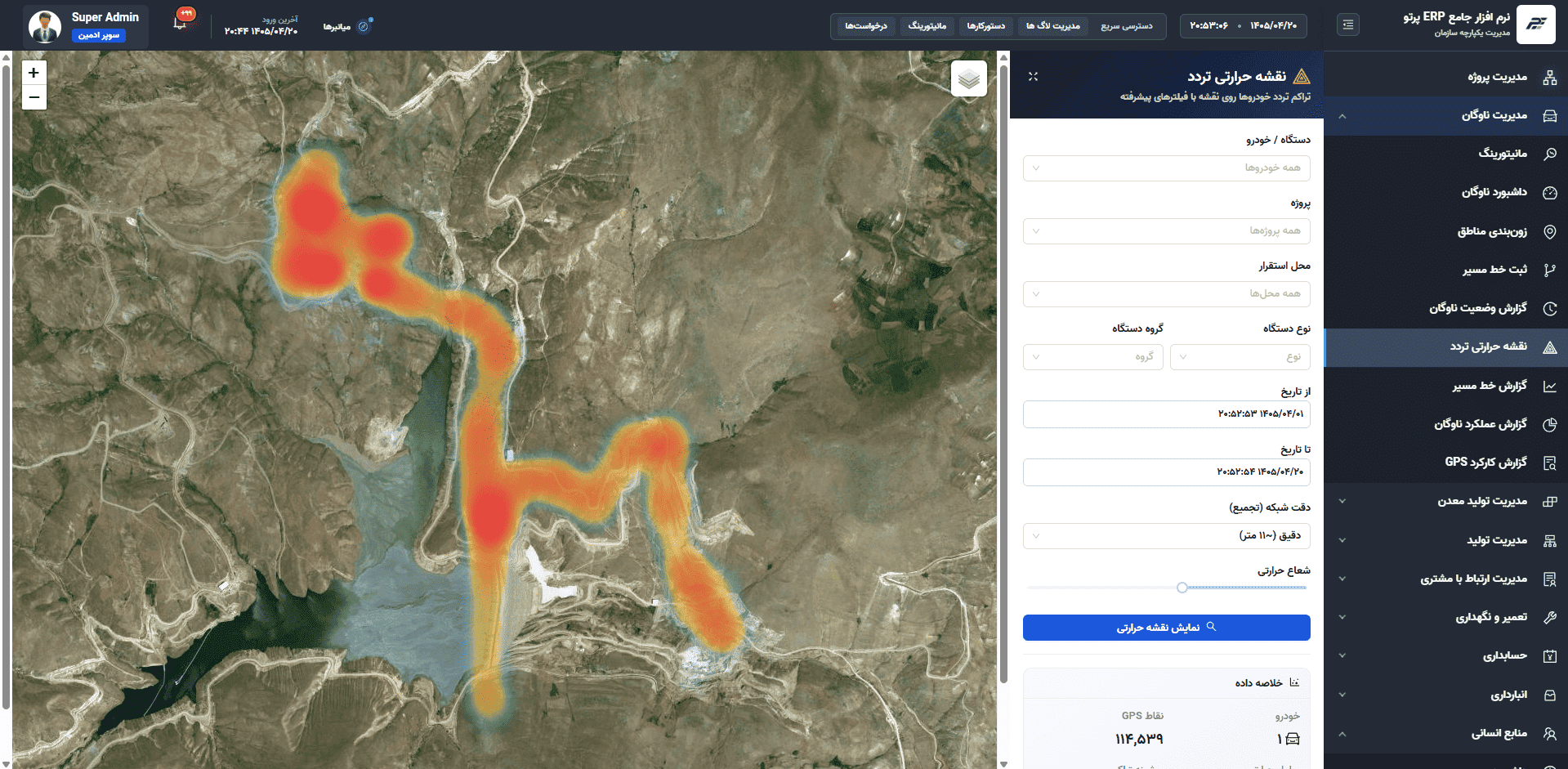The width and height of the screenshot is (1568, 769).
Task: Click the notifications bell with red badge
Action: pos(181,22)
